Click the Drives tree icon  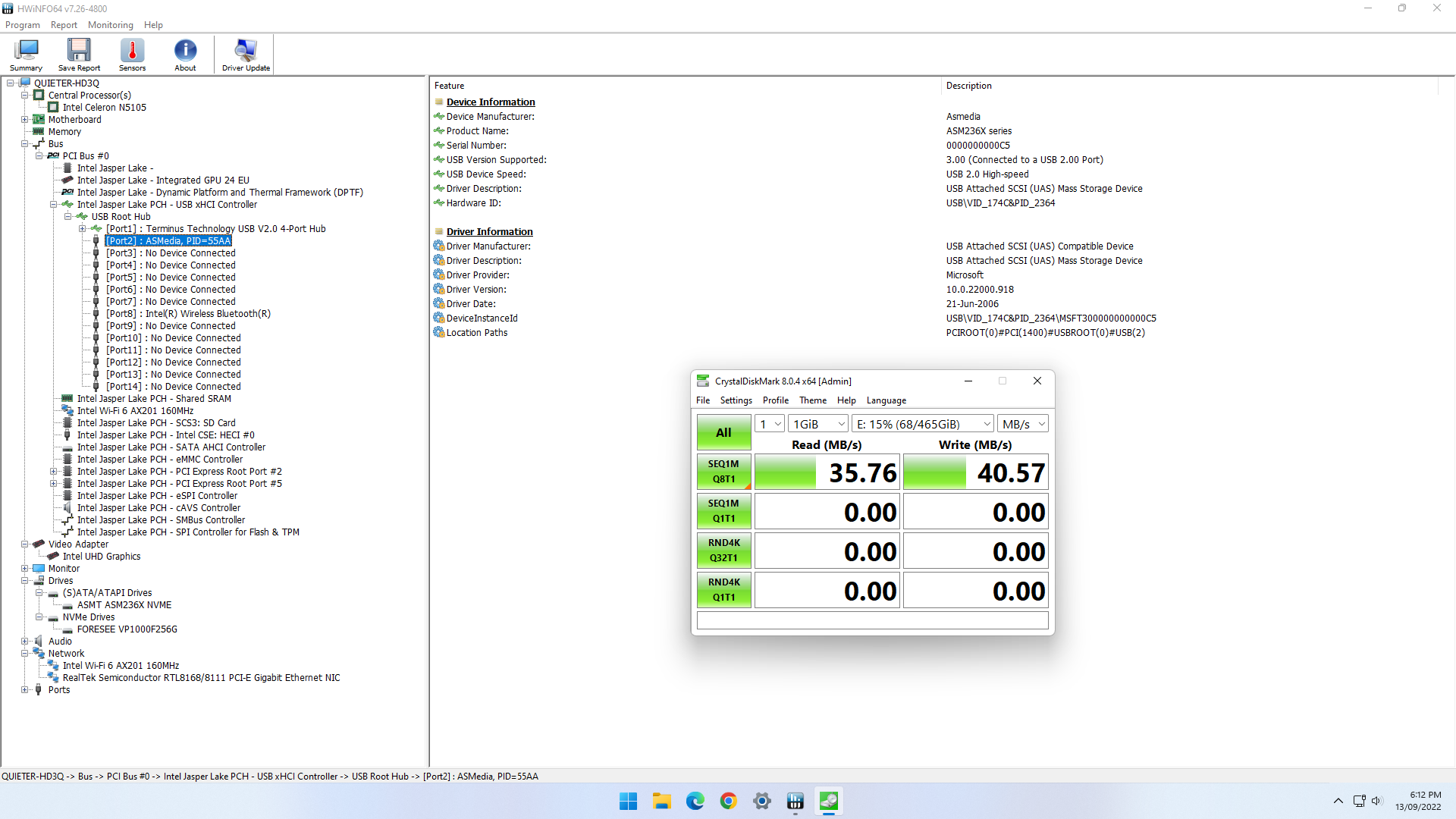click(x=39, y=581)
